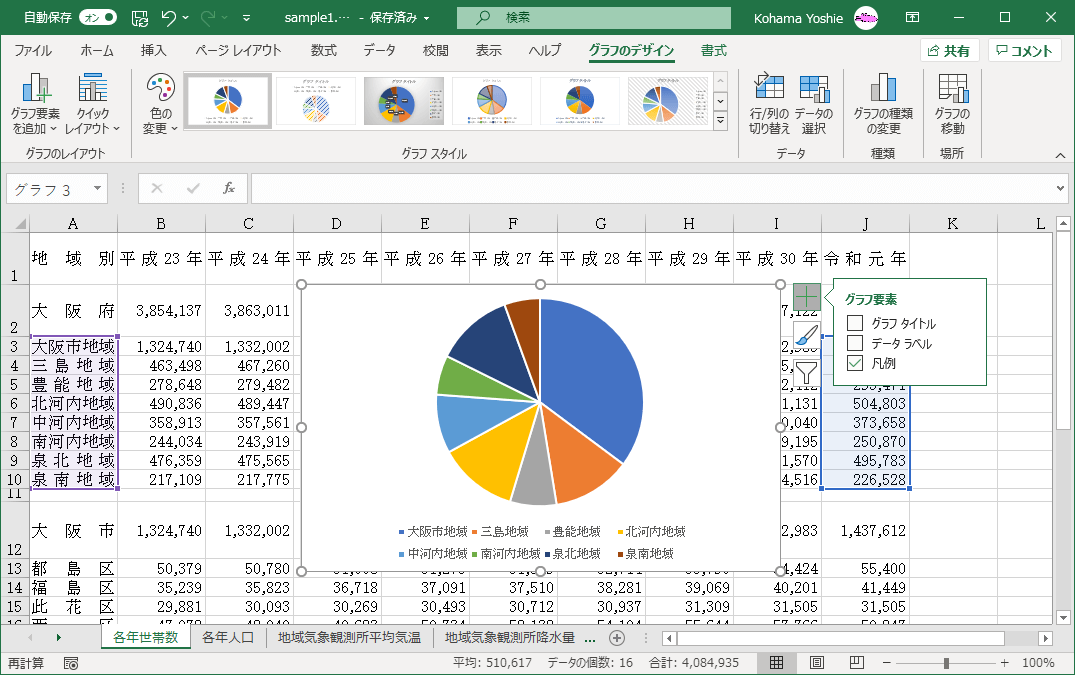Open Customize Quick Access Toolbar dropdown
Viewport: 1075px width, 675px height.
pos(247,18)
